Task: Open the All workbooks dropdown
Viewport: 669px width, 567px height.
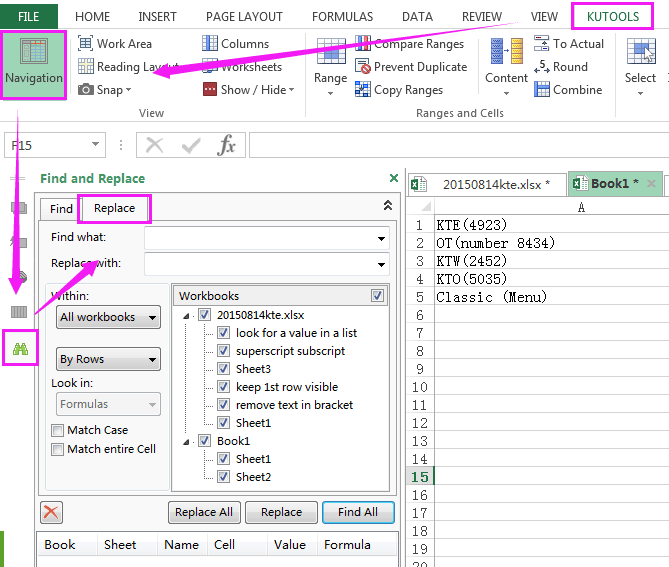Action: (x=108, y=317)
